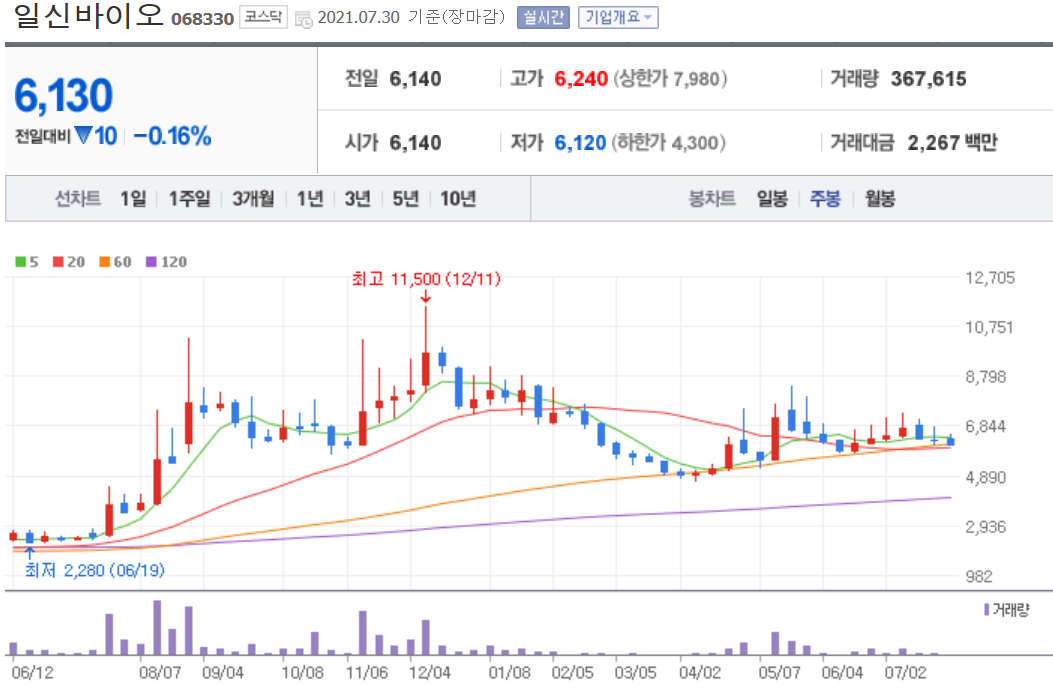Click the 하한가 4,300 text
The width and height of the screenshot is (1053, 685).
click(669, 143)
